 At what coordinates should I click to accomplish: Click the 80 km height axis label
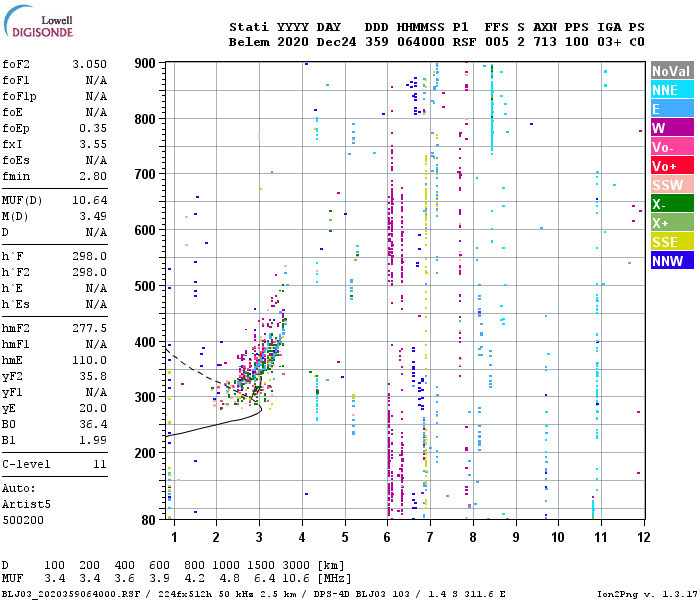click(148, 520)
